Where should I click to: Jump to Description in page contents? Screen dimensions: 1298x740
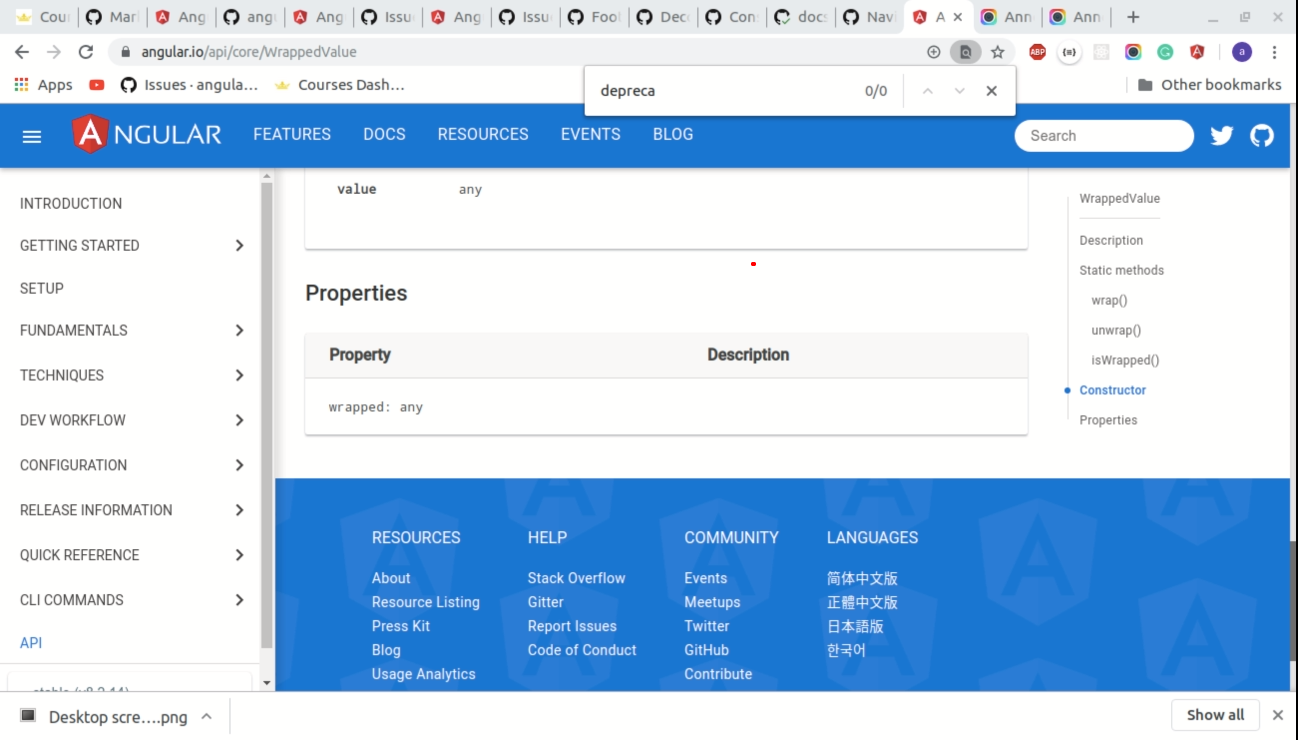click(1111, 240)
